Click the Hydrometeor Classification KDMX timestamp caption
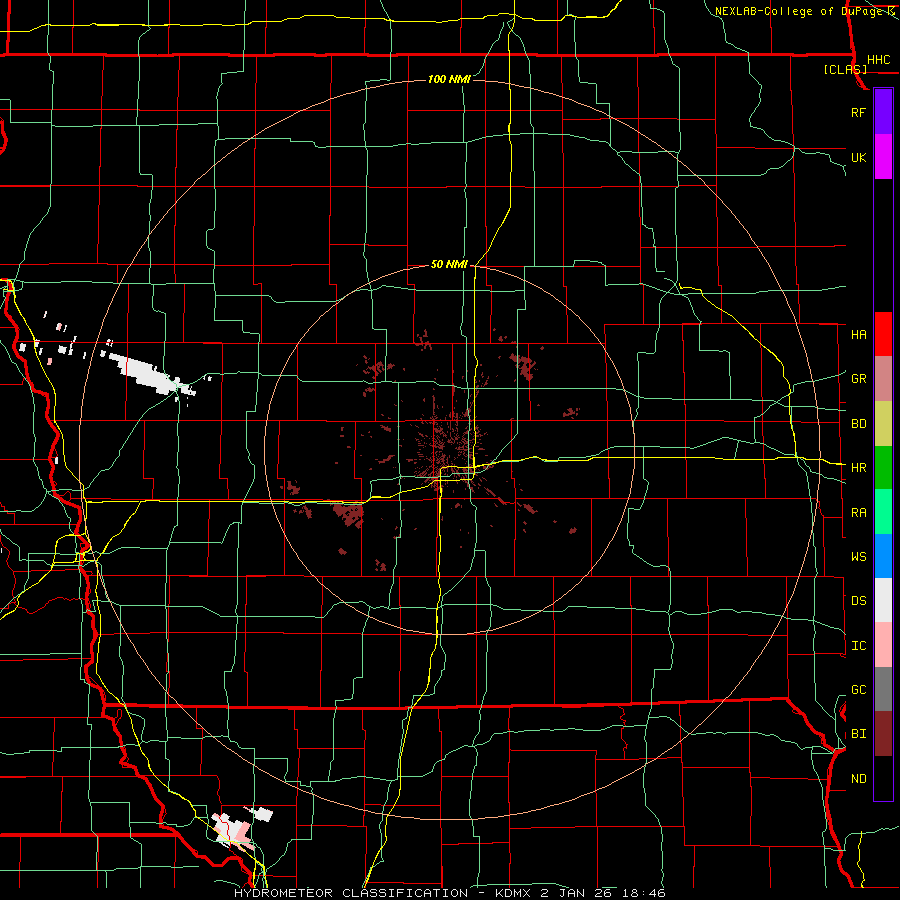Viewport: 900px width, 900px height. click(x=450, y=893)
